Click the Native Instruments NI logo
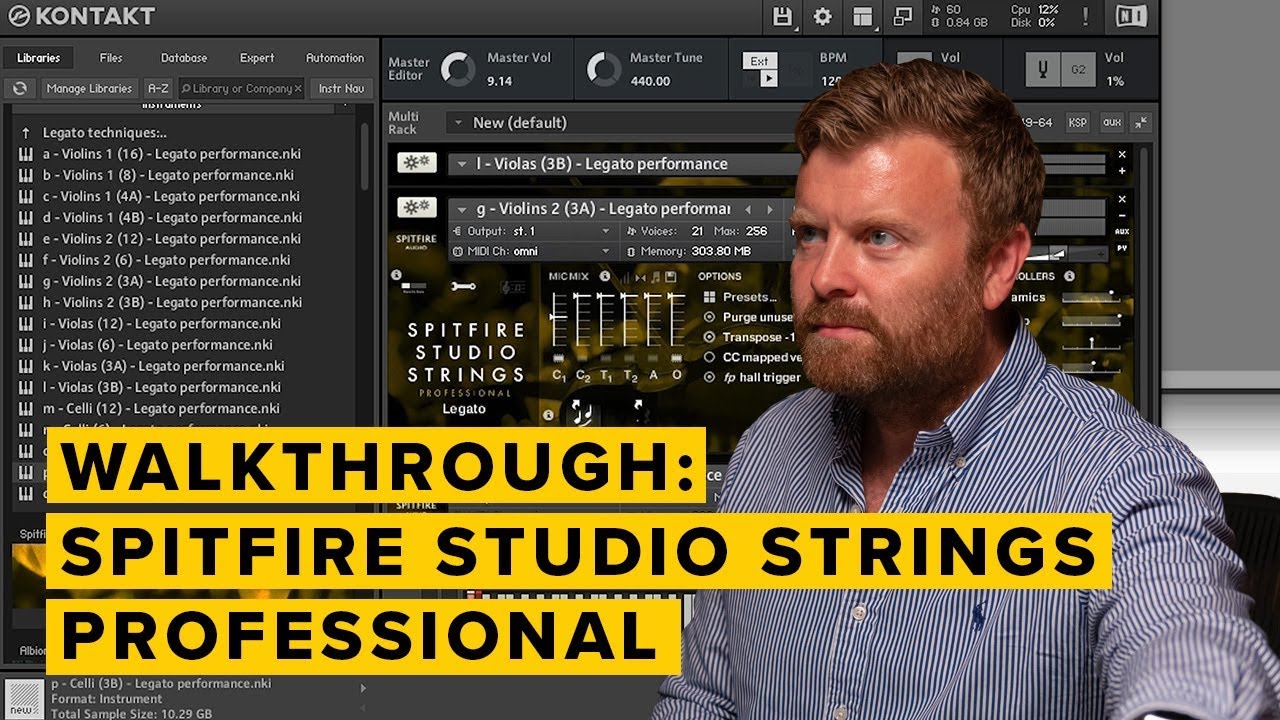1280x720 pixels. (x=1134, y=16)
